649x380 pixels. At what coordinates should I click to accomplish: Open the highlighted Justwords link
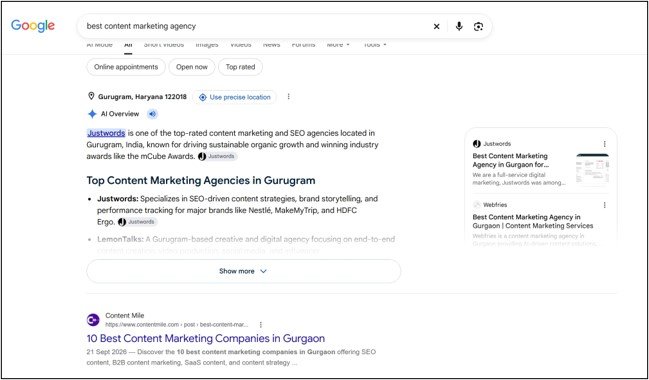coord(106,133)
